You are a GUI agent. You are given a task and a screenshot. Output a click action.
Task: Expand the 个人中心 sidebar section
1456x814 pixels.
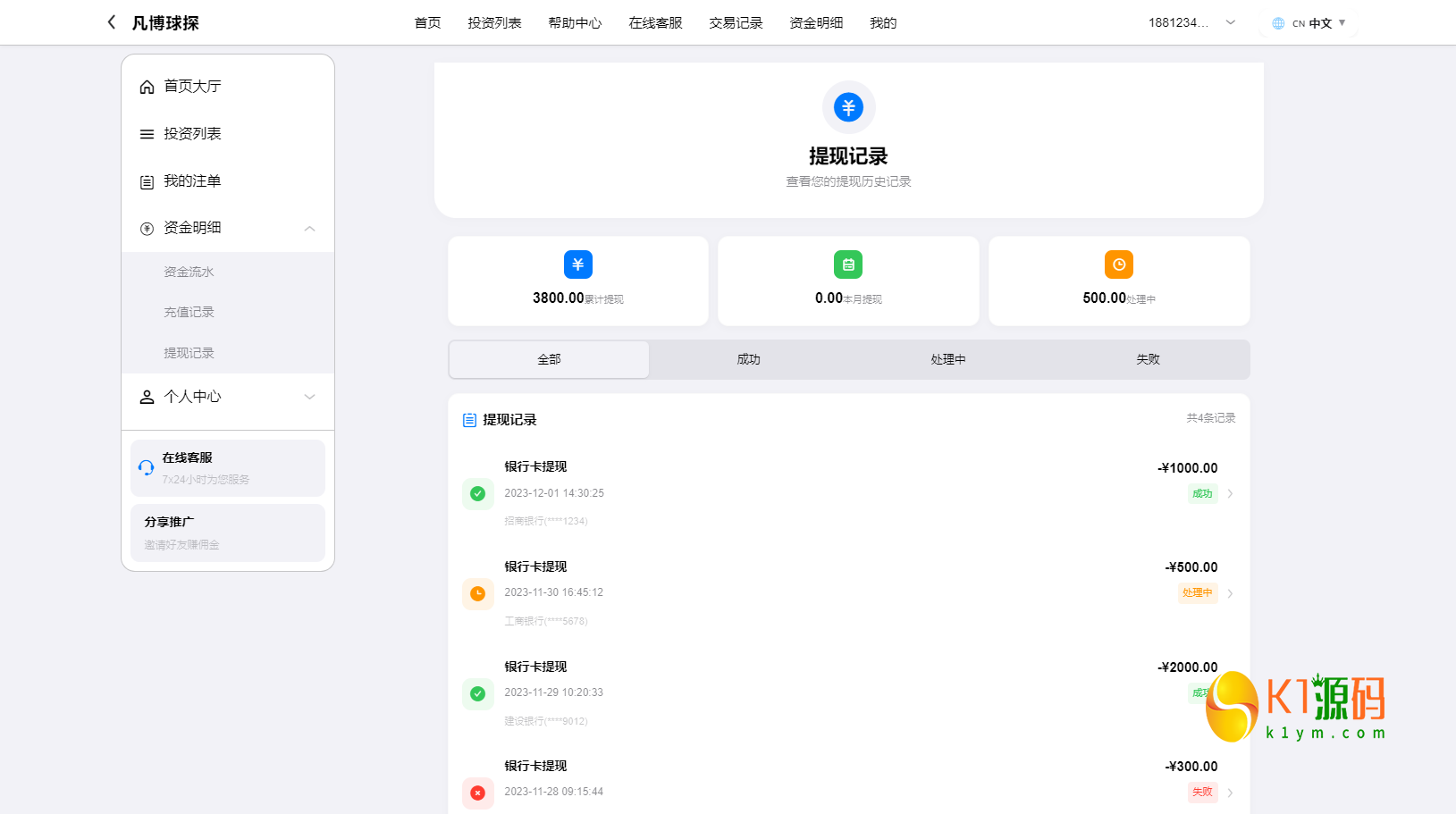point(309,396)
